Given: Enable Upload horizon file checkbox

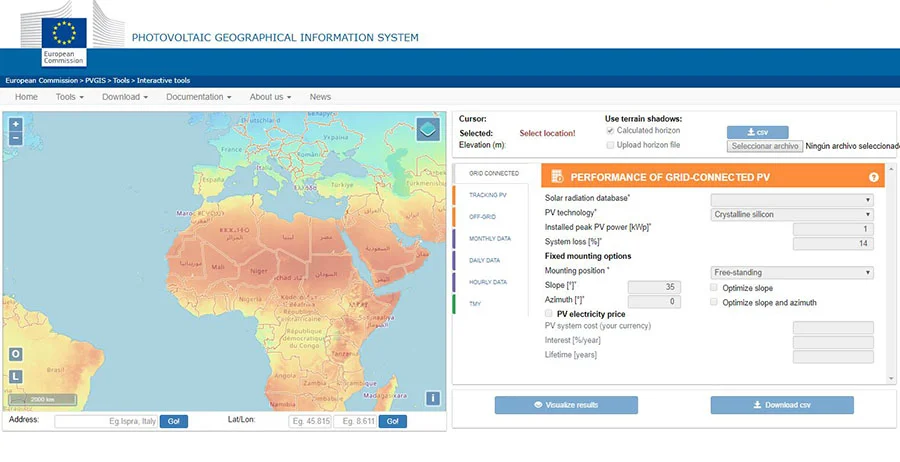Looking at the screenshot, I should coord(611,145).
